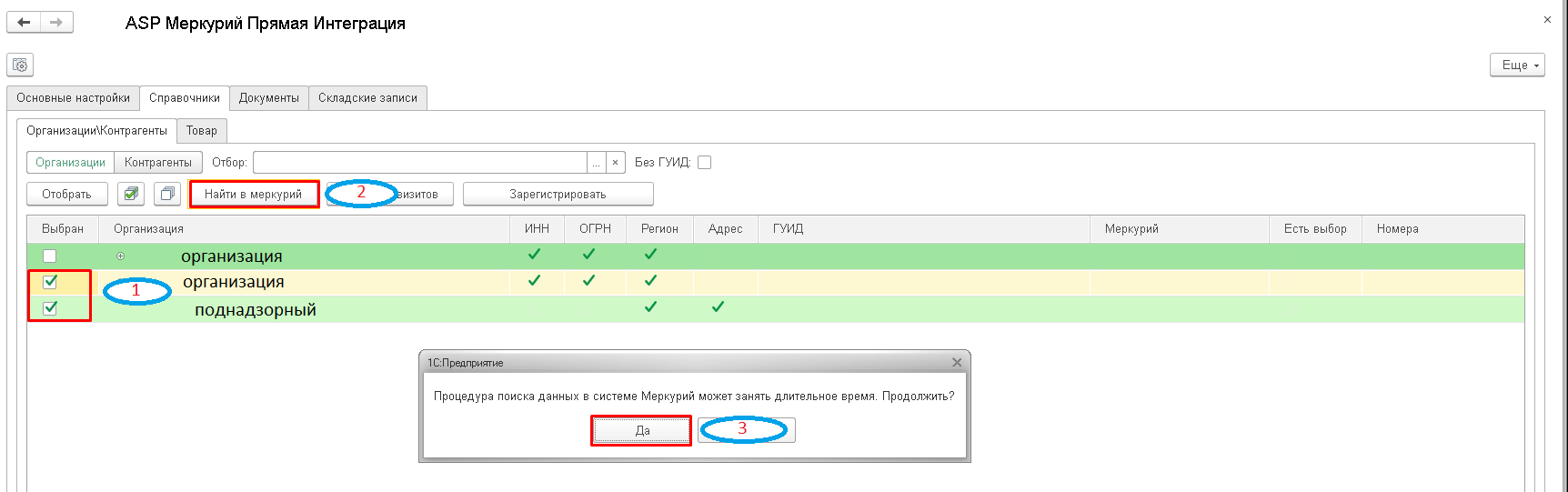Switch to the Товар subtab
The image size is (1568, 492).
click(202, 130)
